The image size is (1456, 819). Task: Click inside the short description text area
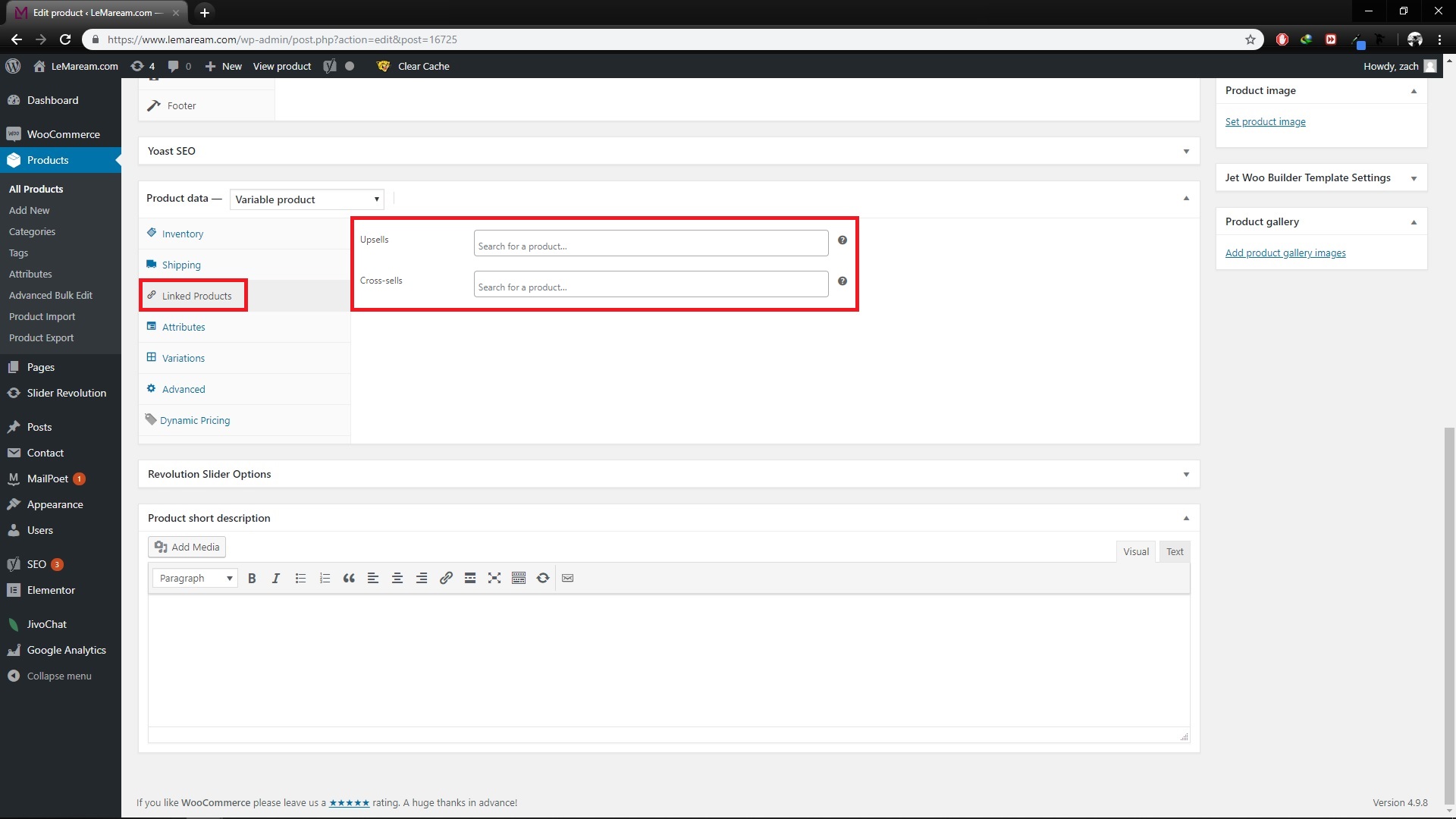point(669,660)
